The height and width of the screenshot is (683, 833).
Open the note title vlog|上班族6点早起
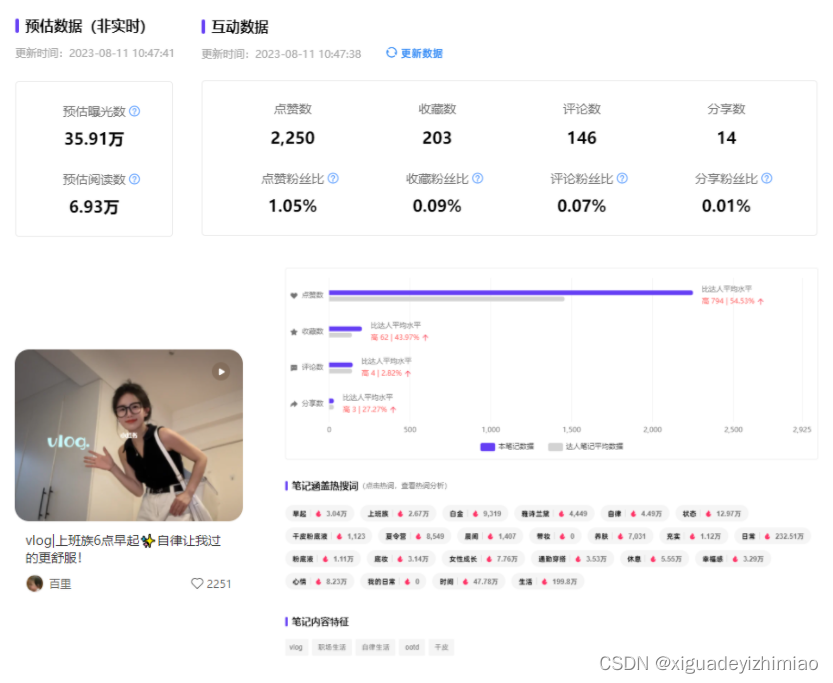coord(123,549)
